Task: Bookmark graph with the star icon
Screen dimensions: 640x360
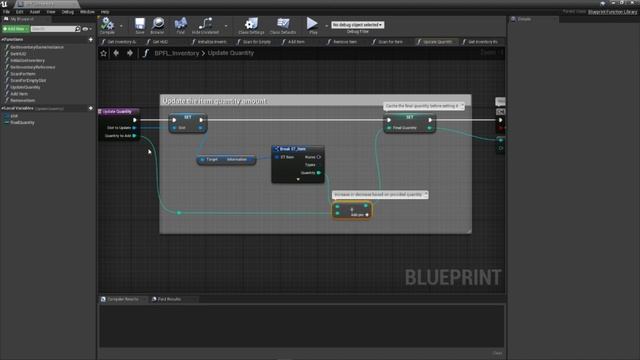Action: pyautogui.click(x=103, y=53)
